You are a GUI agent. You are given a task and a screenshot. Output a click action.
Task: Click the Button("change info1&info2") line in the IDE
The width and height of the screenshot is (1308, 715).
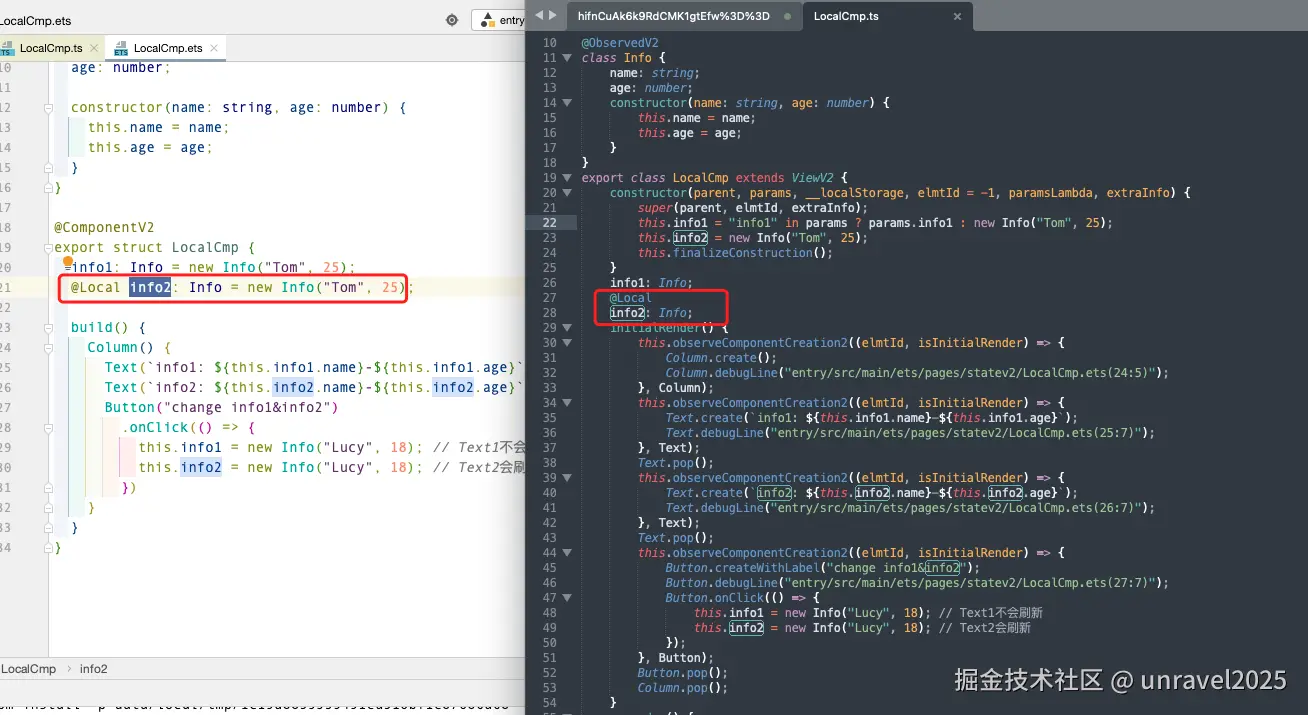222,407
